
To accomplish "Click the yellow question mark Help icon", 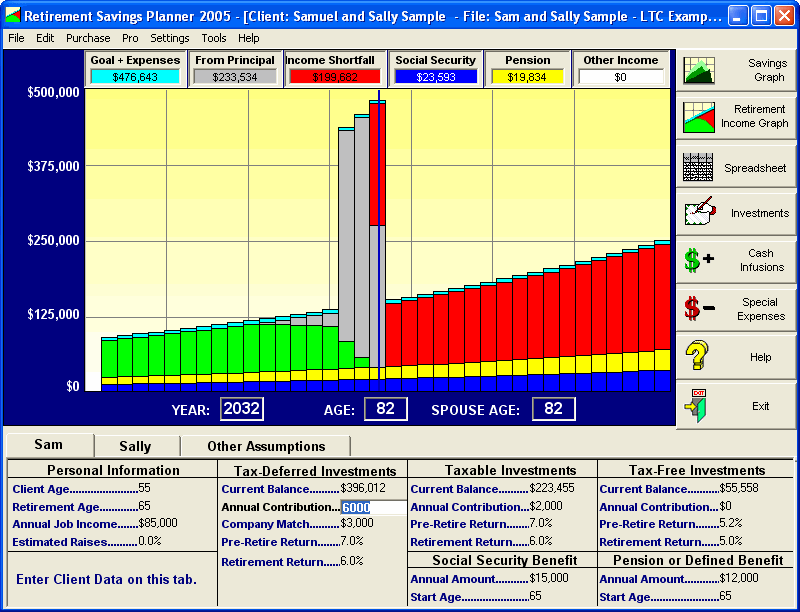I will 697,355.
